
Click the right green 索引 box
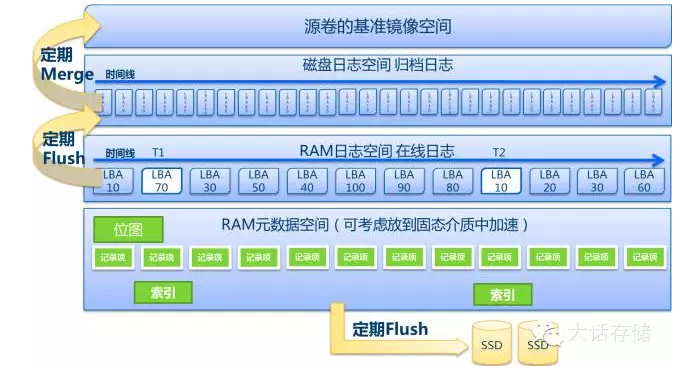tap(502, 295)
